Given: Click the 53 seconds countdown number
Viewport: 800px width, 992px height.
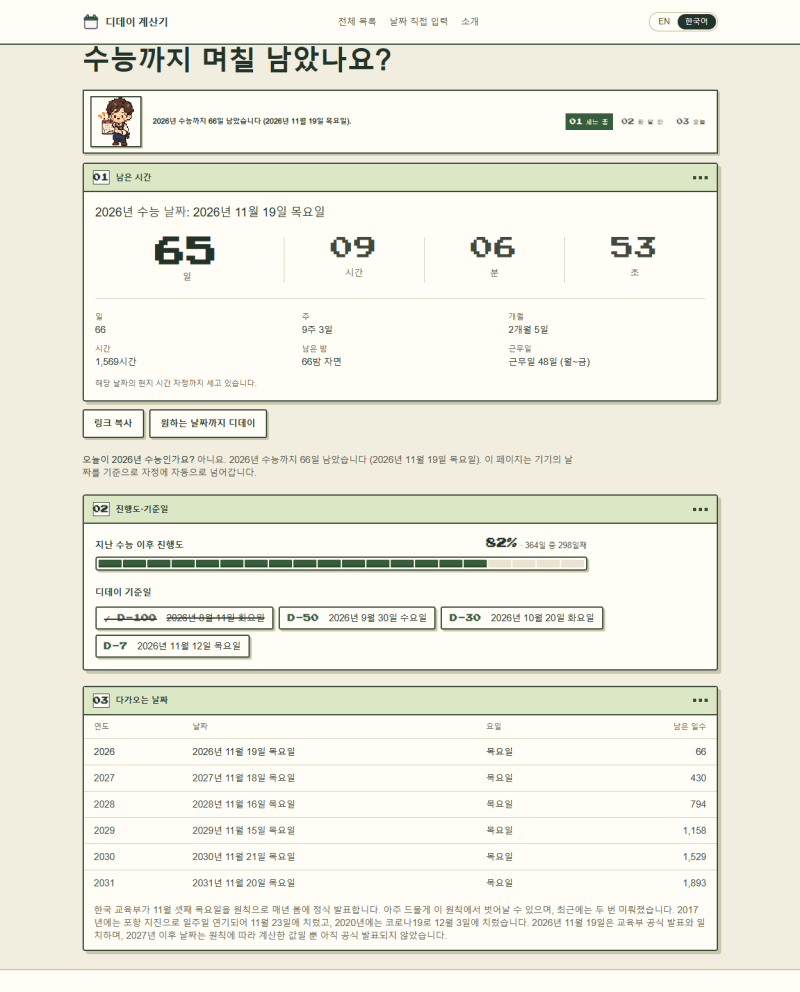Looking at the screenshot, I should coord(633,247).
